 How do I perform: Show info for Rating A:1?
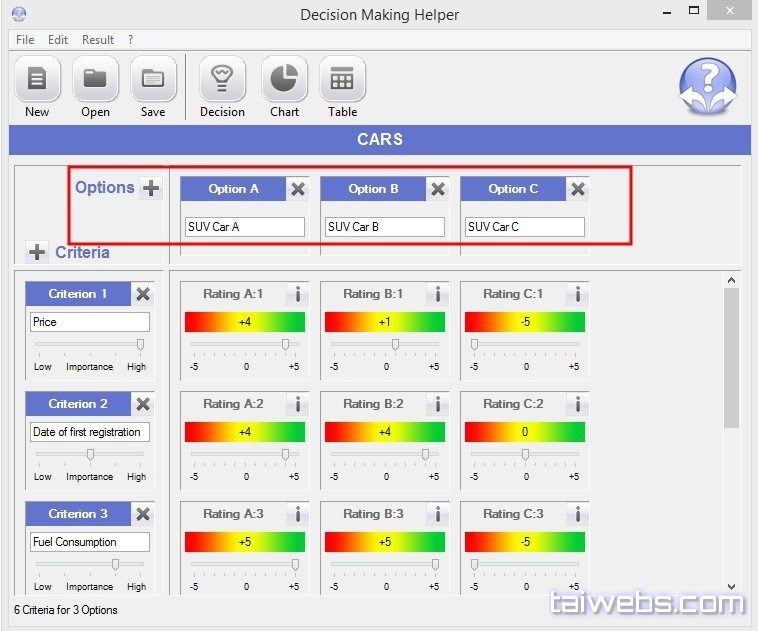click(x=297, y=294)
